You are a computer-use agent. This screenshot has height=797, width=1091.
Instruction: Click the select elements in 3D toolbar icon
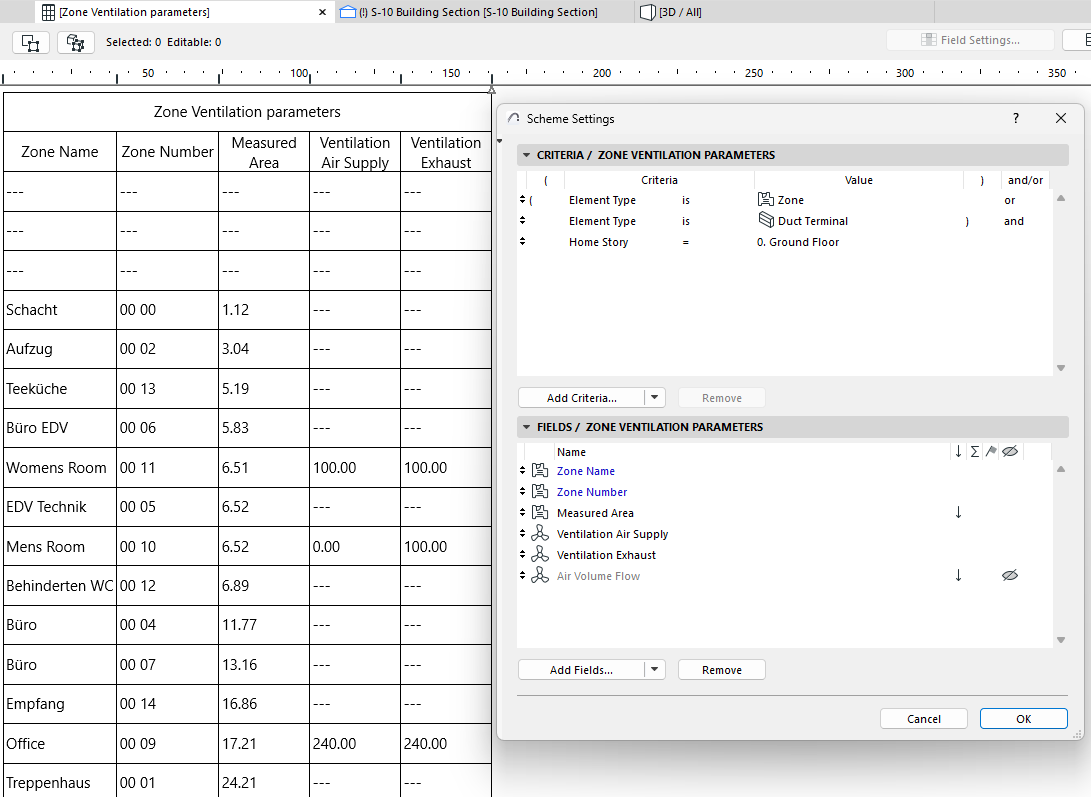(75, 43)
